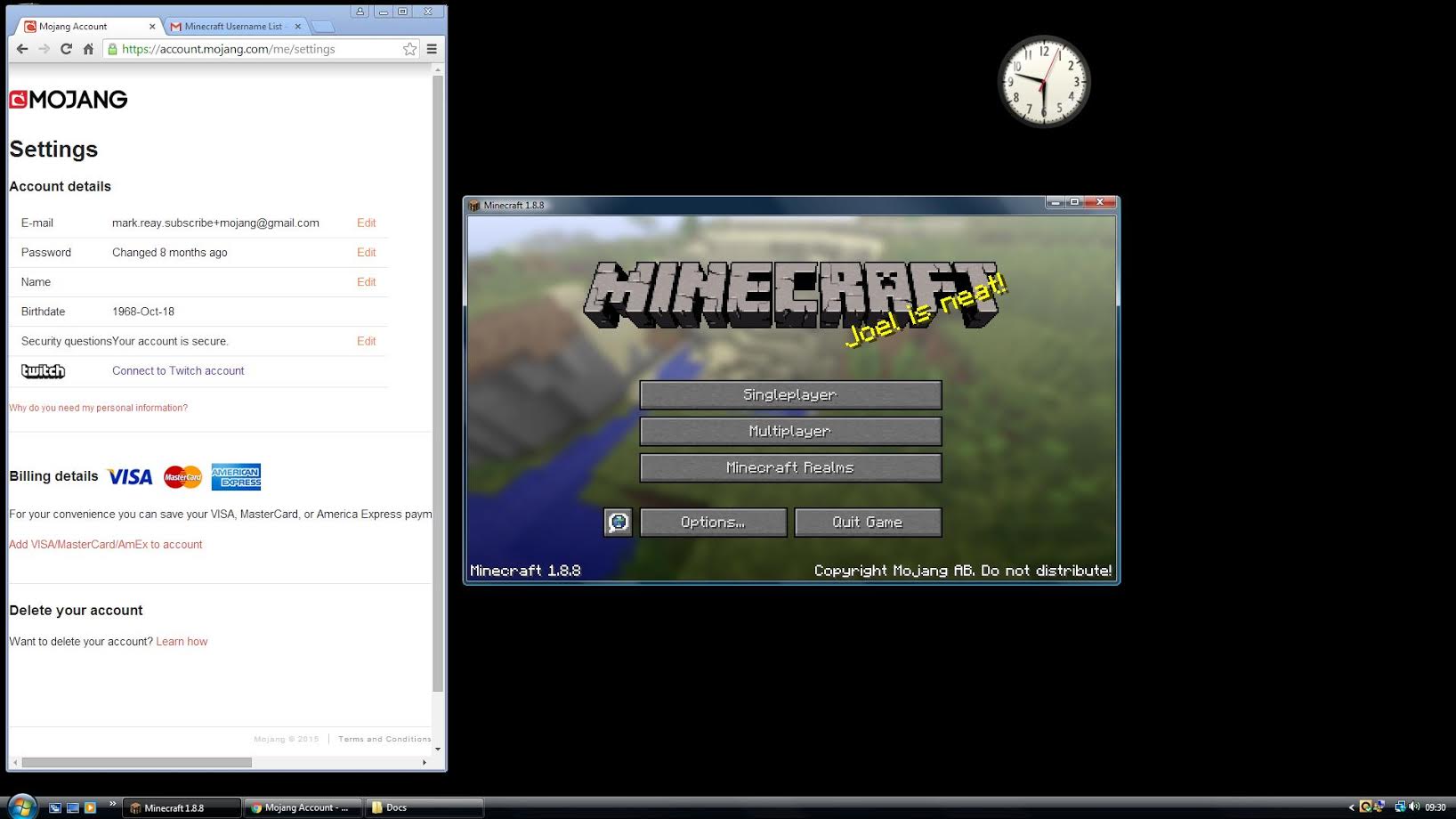Click 'Changed 8 months ago' password text
The width and height of the screenshot is (1456, 819).
pos(169,252)
